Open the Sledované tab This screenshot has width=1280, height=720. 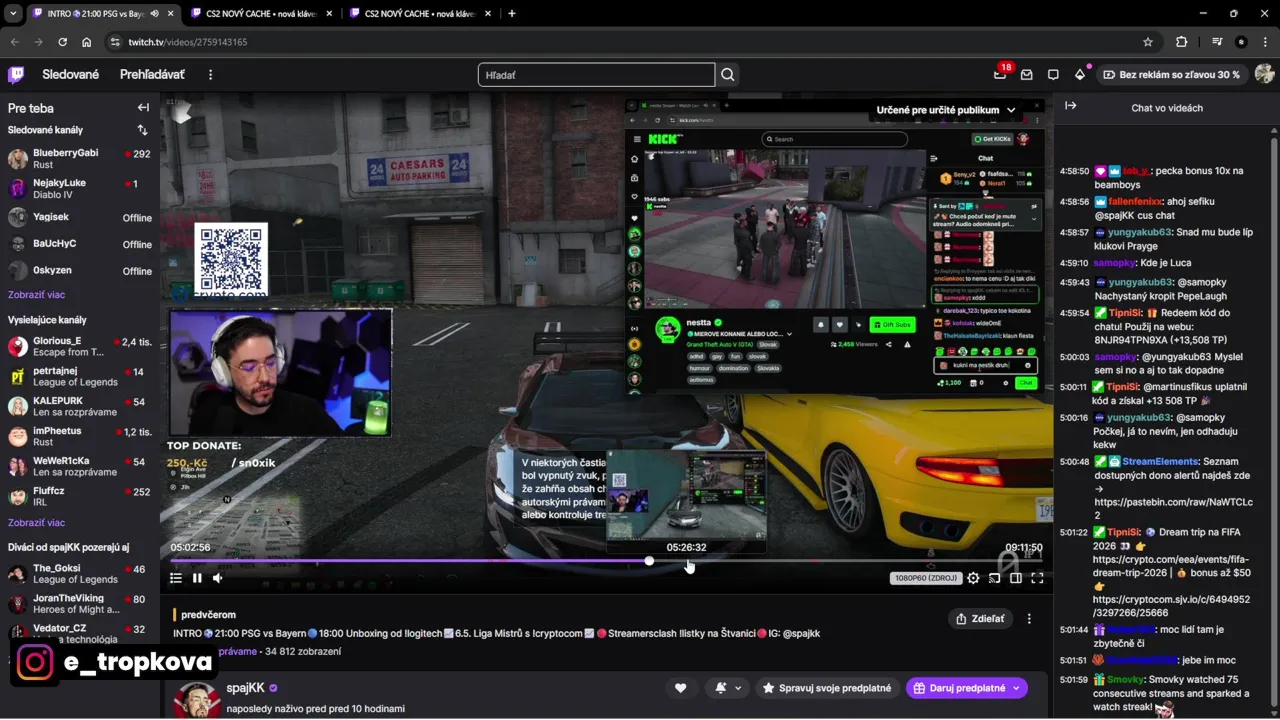coord(70,75)
